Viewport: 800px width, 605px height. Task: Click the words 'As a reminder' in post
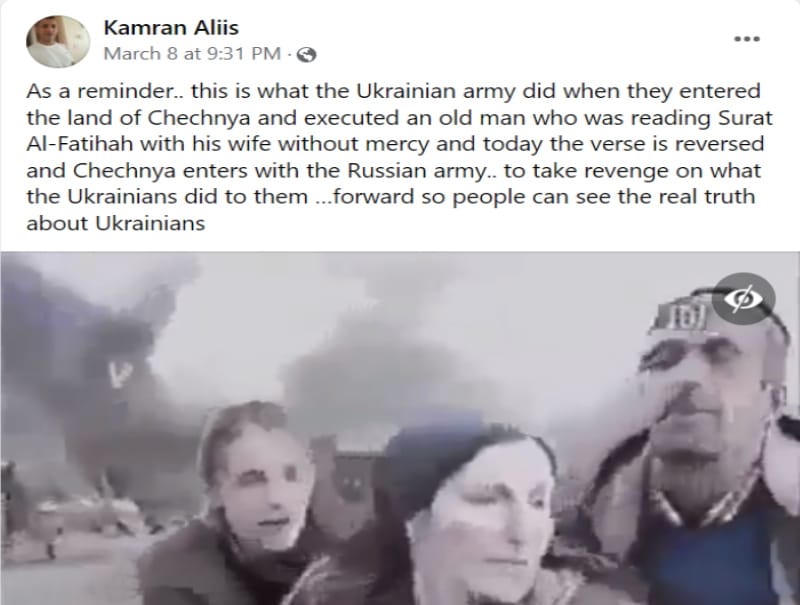[x=98, y=91]
